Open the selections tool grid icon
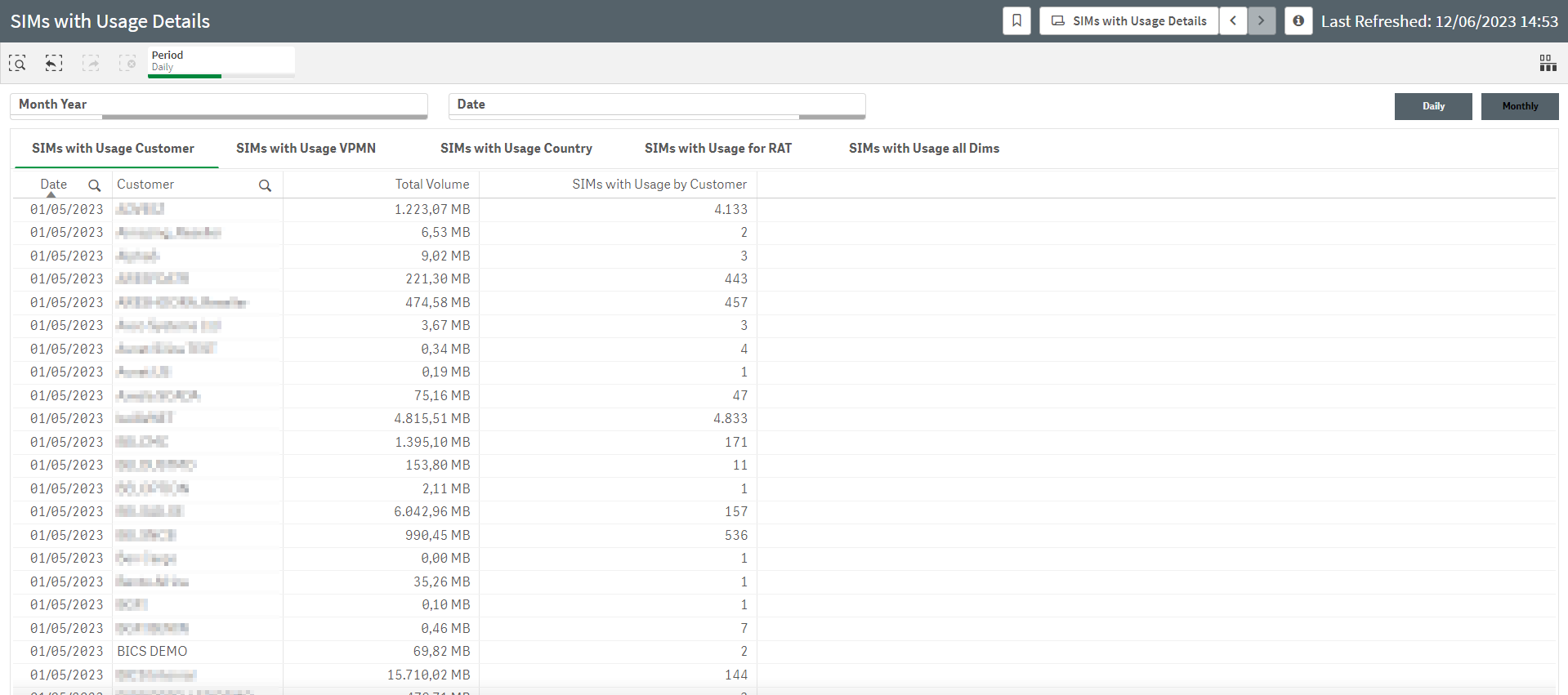The height and width of the screenshot is (695, 1568). (1548, 63)
